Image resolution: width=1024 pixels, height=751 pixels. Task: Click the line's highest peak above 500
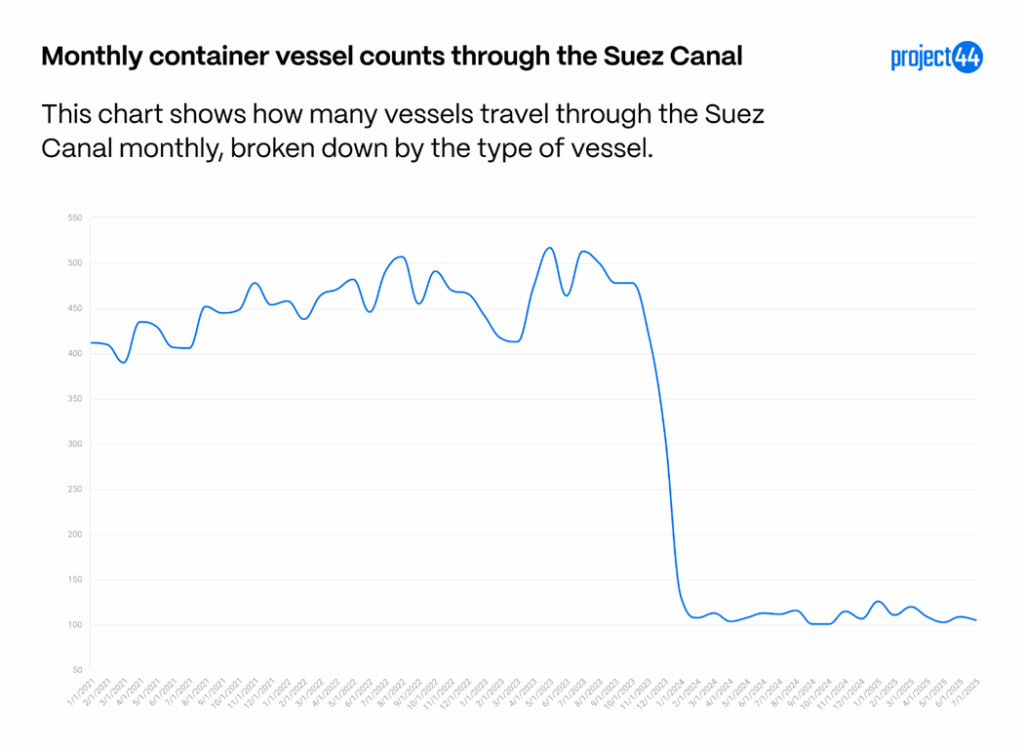point(550,247)
